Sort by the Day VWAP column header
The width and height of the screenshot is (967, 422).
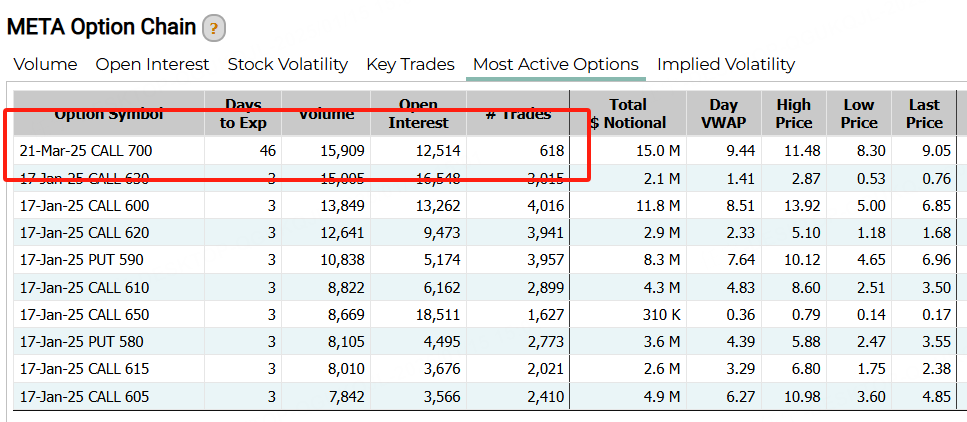point(724,114)
